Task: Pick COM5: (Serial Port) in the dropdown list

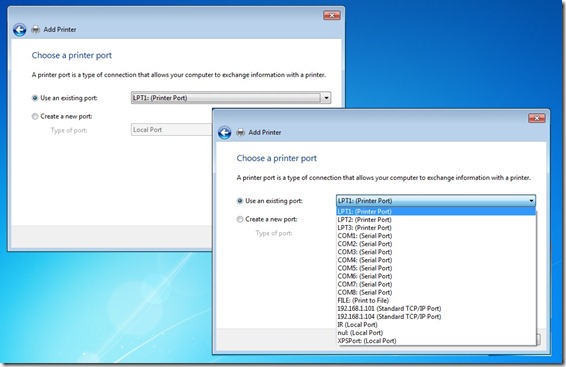Action: [x=436, y=268]
